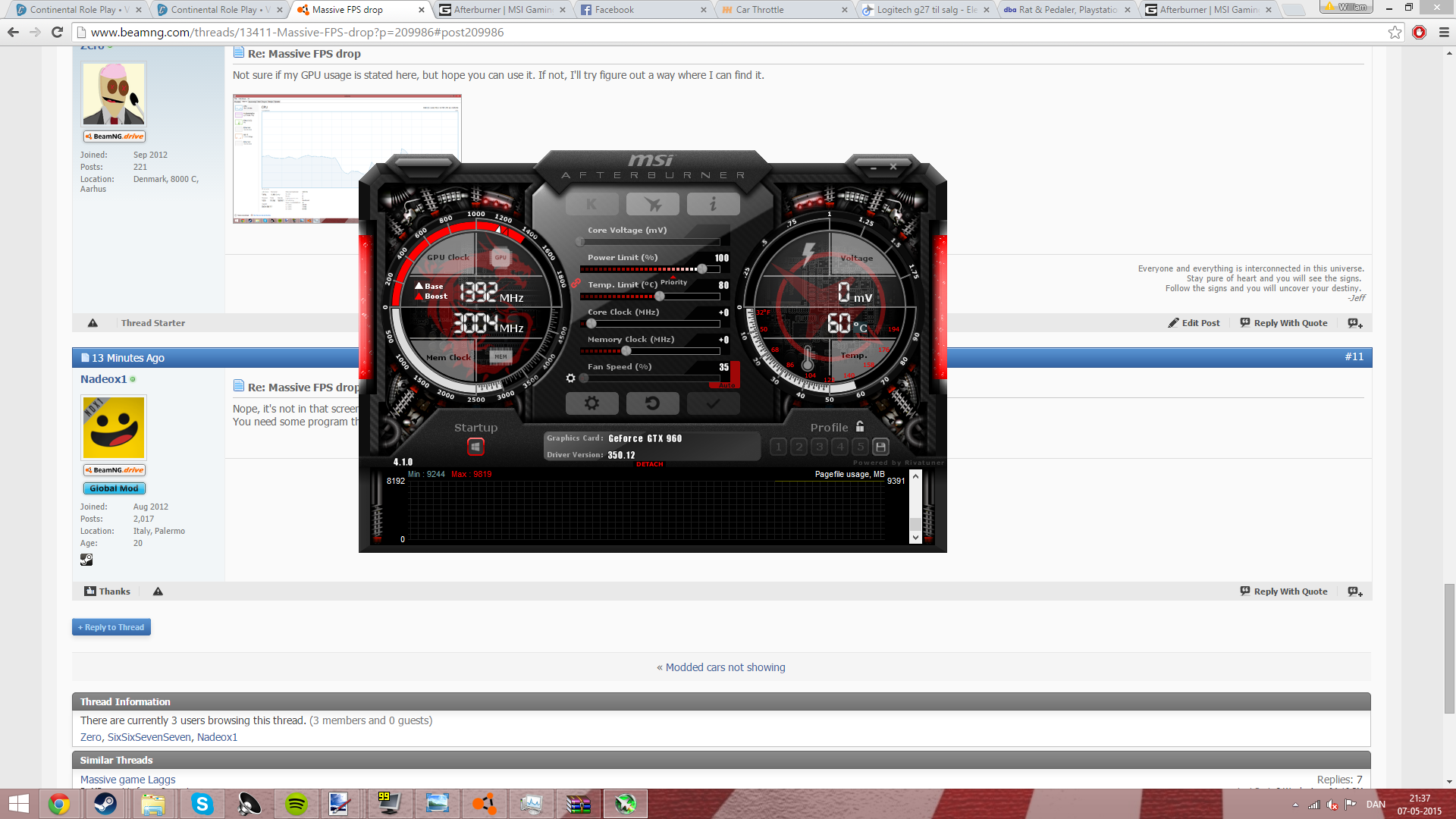
Task: Click the browser address bar URL
Action: coord(297,32)
